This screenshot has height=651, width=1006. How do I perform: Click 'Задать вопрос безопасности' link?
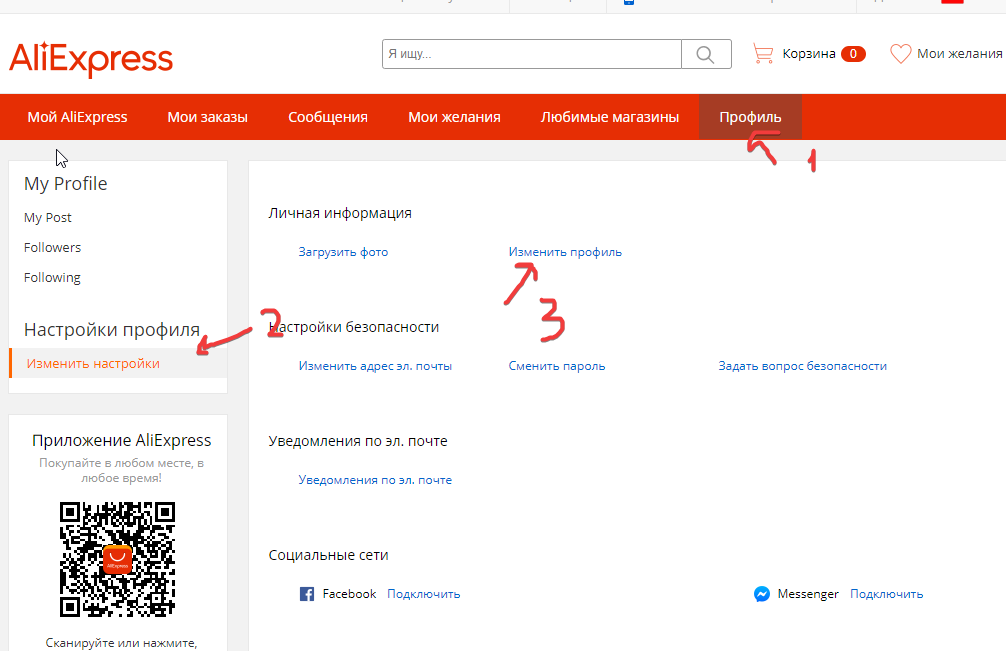(803, 366)
